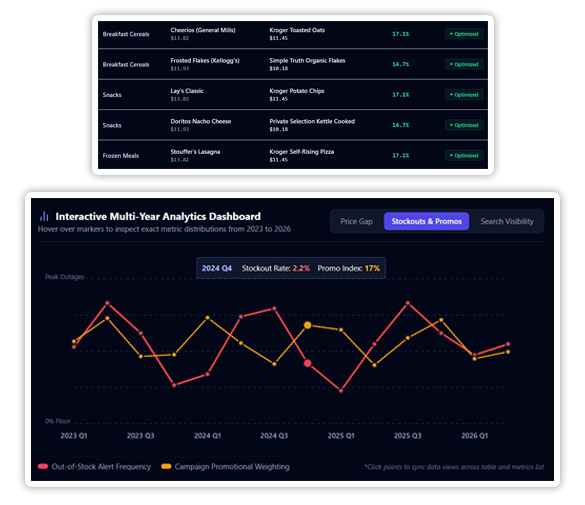Click 'Kroger Potato Chips' product name

[297, 91]
